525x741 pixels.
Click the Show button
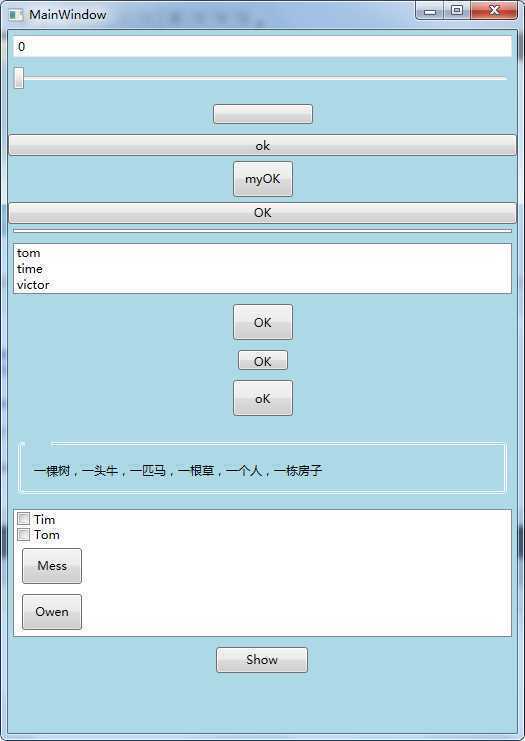click(262, 660)
